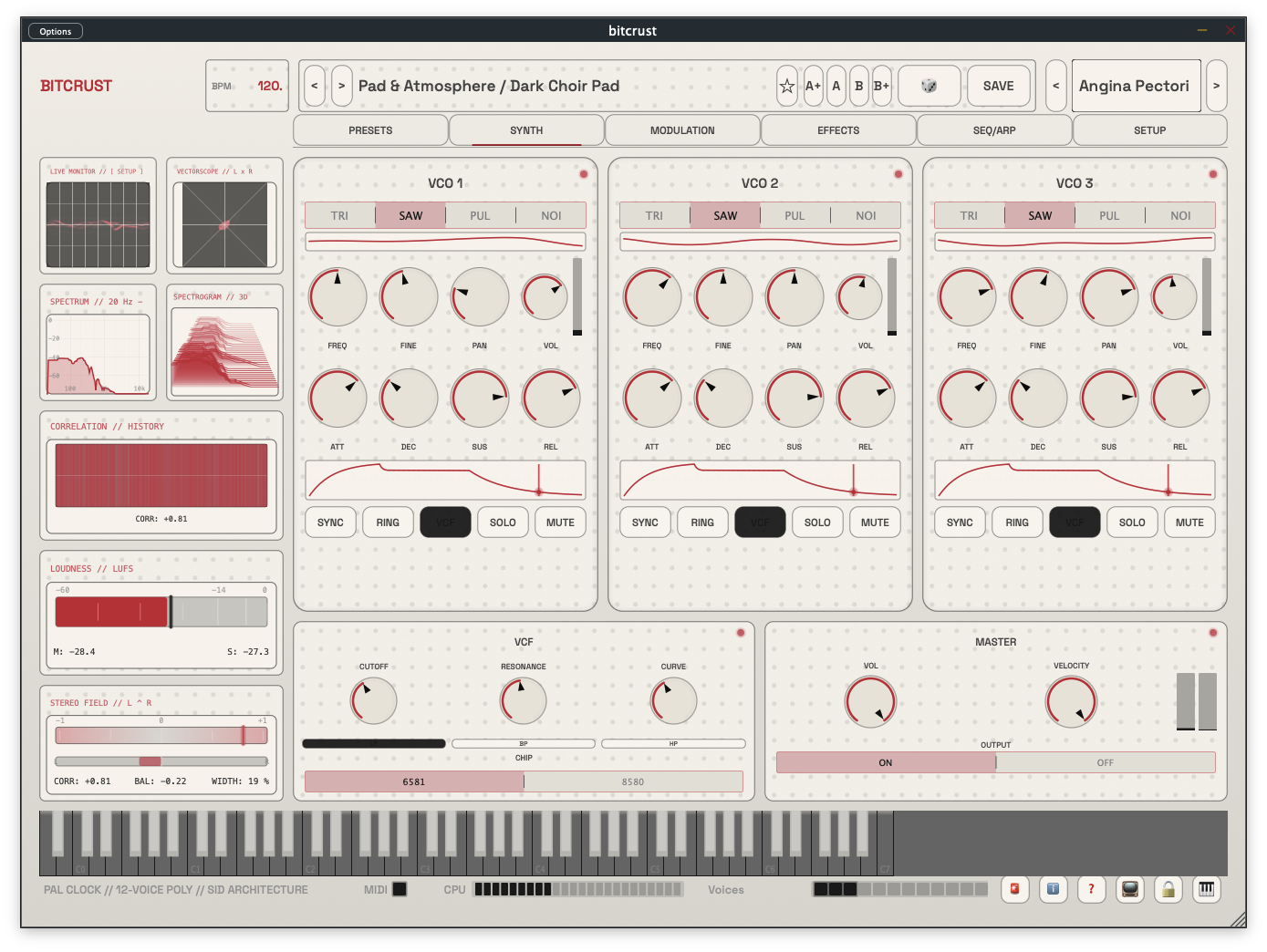This screenshot has height=952, width=1267.
Task: Randomize the patch with the dice icon
Action: pos(929,86)
